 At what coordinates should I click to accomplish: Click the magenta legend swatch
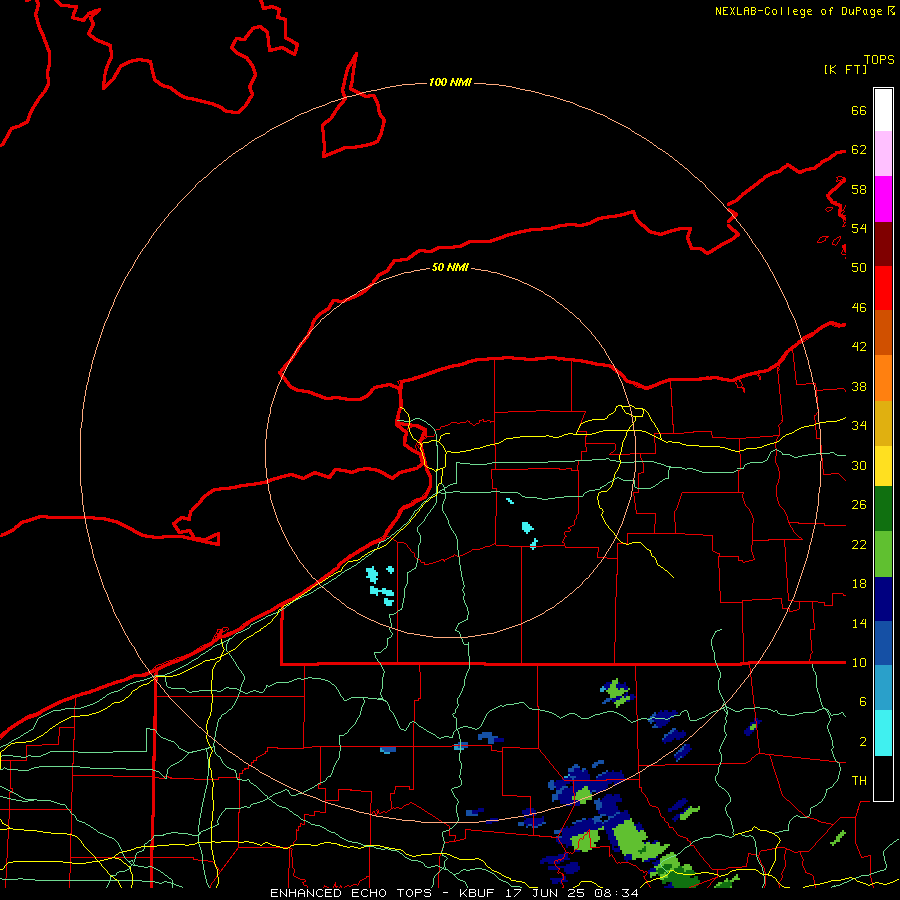point(883,199)
